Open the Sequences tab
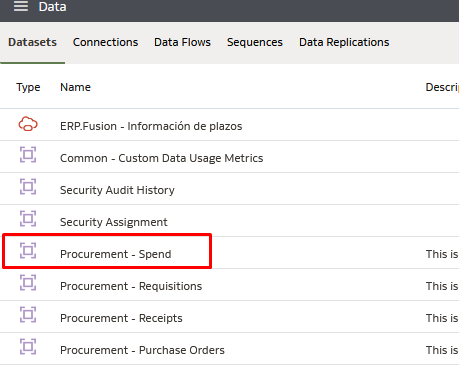This screenshot has height=368, width=459. [255, 42]
